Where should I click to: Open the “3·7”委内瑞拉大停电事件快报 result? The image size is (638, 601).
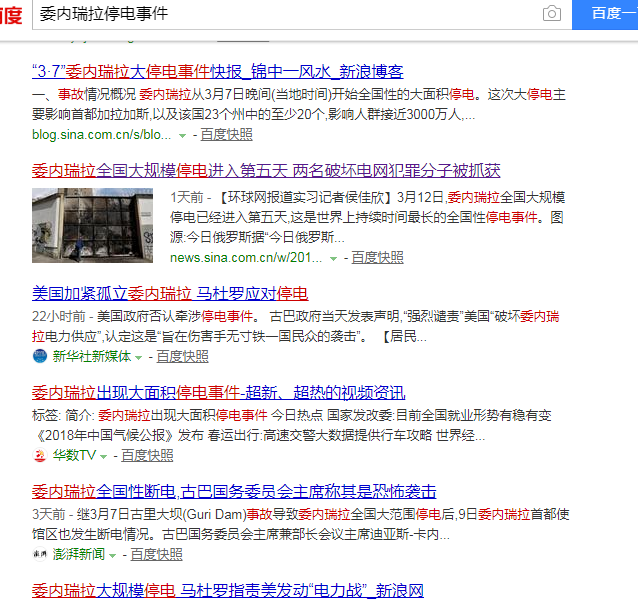click(218, 72)
